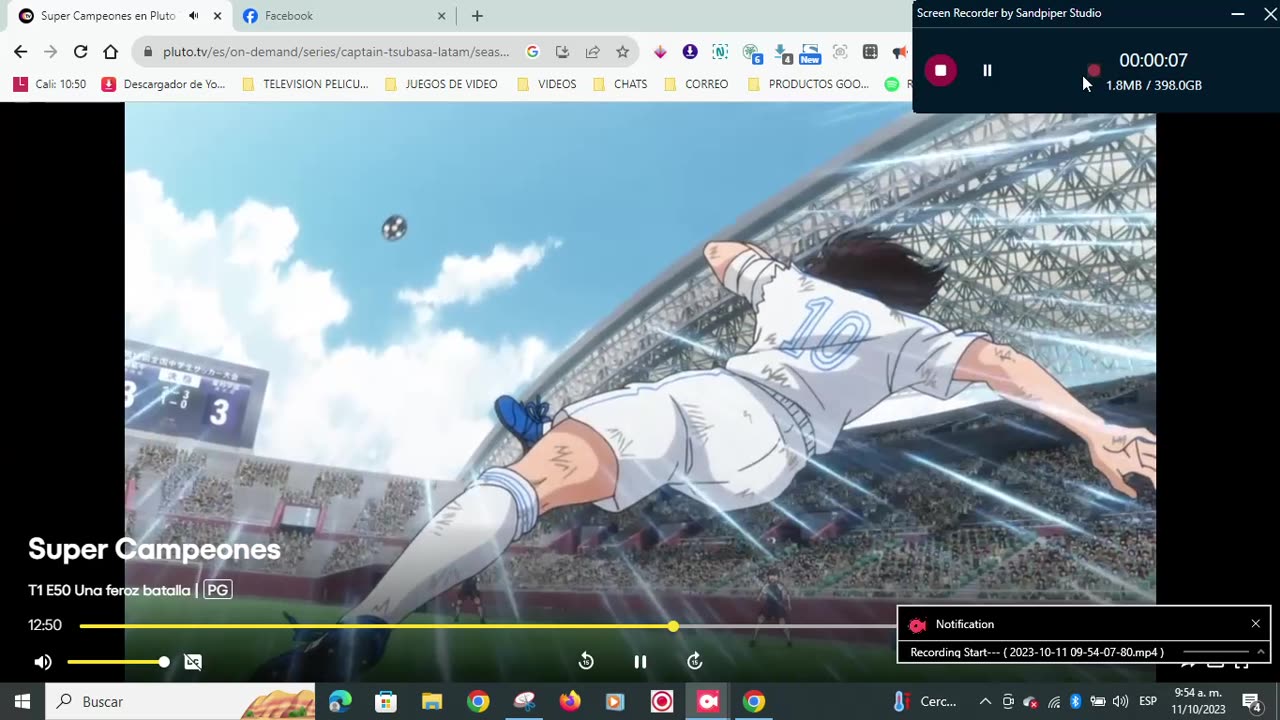Skip forward 15 seconds in video

695,661
